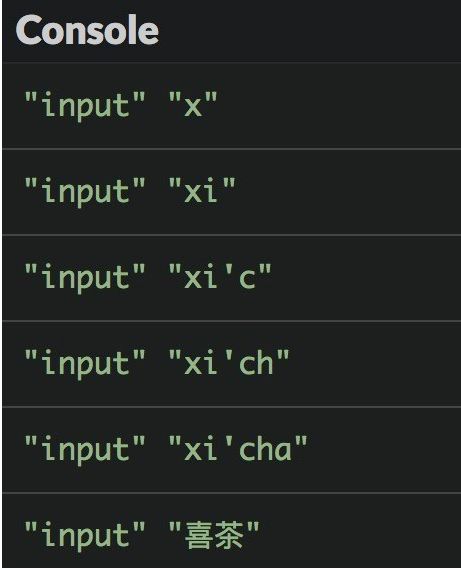Click "input" label in the "喜茶" row
Image resolution: width=461 pixels, height=570 pixels.
tap(85, 535)
